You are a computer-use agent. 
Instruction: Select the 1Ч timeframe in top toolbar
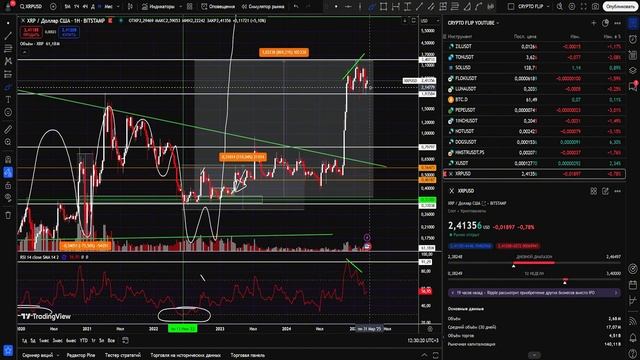pos(76,7)
